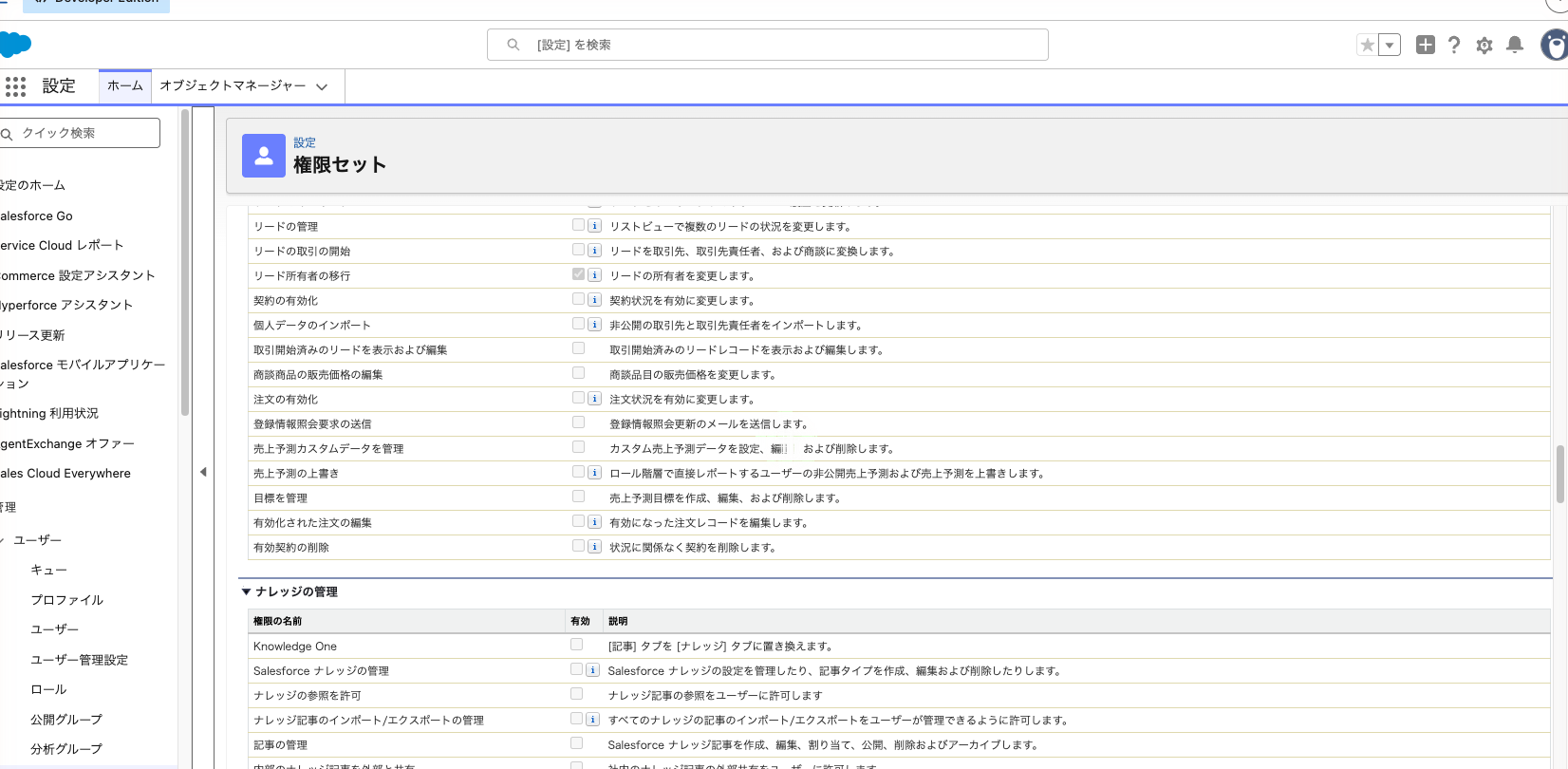Show info icon for 売上予測の上書き

[x=594, y=473]
